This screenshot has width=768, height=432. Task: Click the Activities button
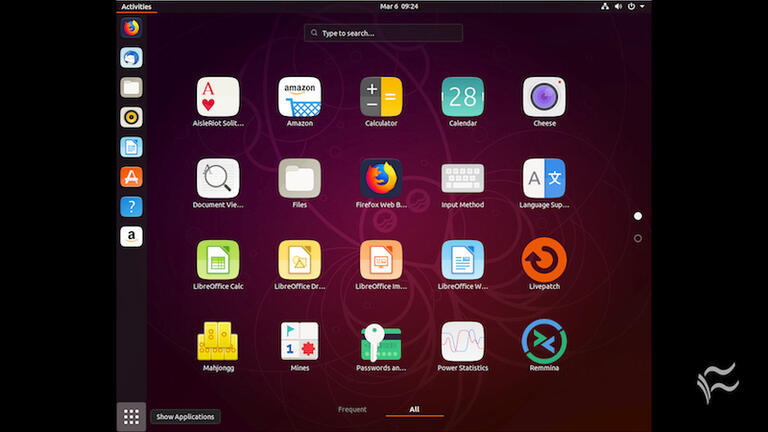click(136, 7)
